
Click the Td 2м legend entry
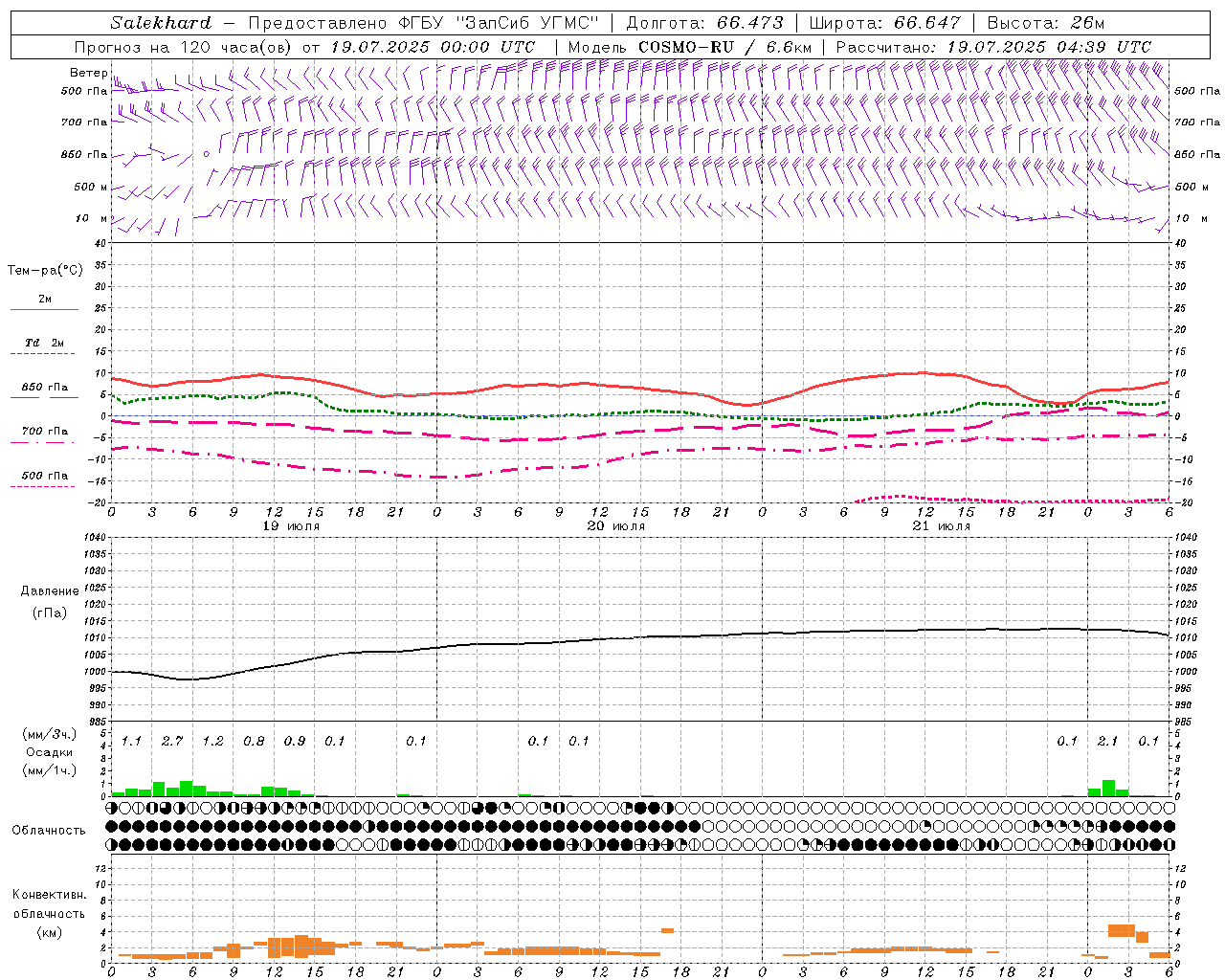click(44, 343)
